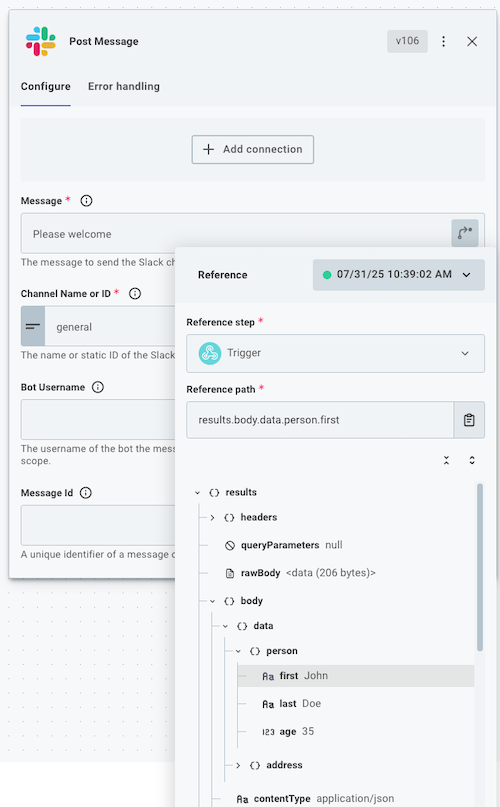Toggle the channel input type button
500x807 pixels.
(x=33, y=326)
